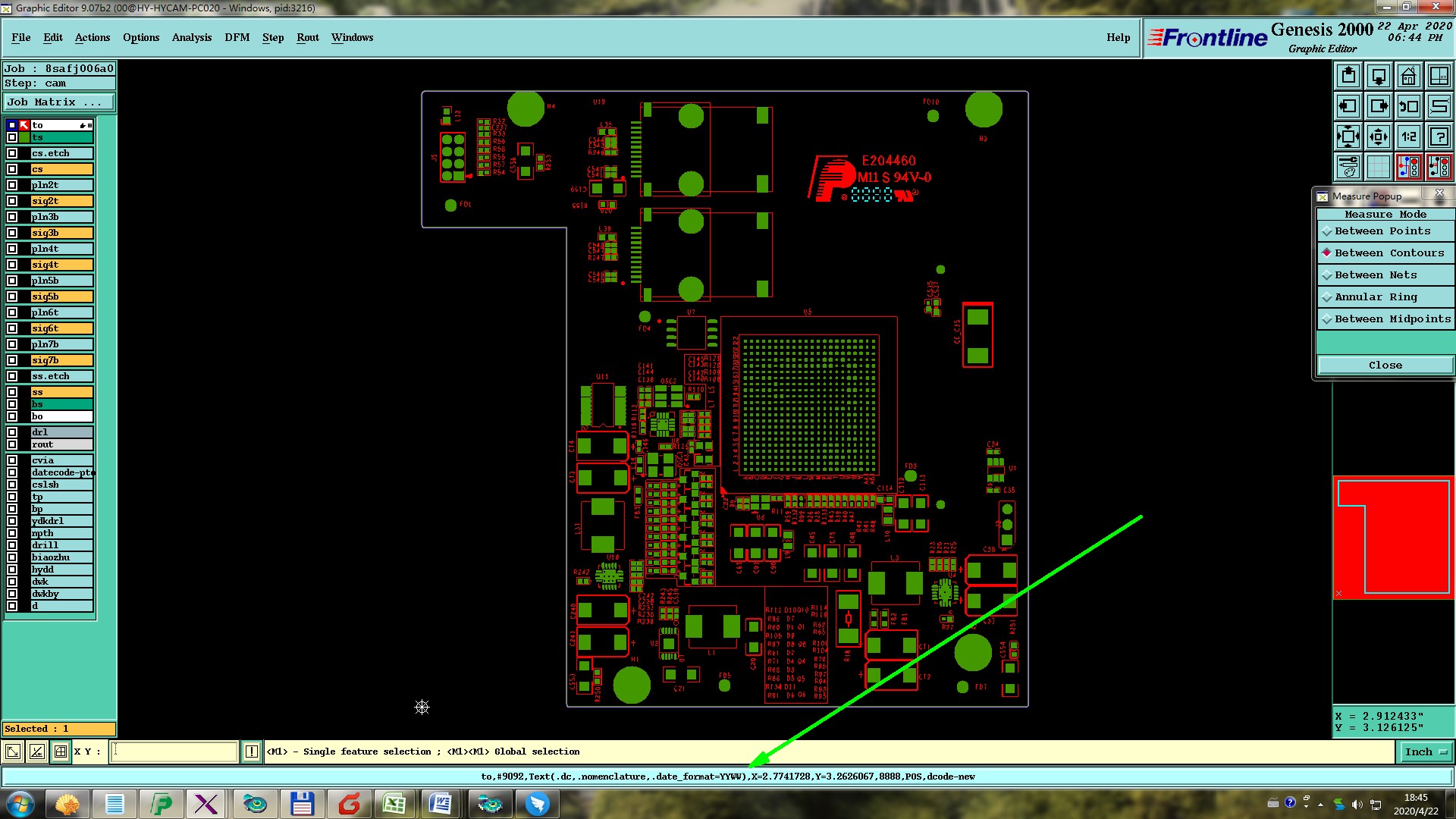
Task: Toggle the drl layer checkbox
Action: point(12,432)
